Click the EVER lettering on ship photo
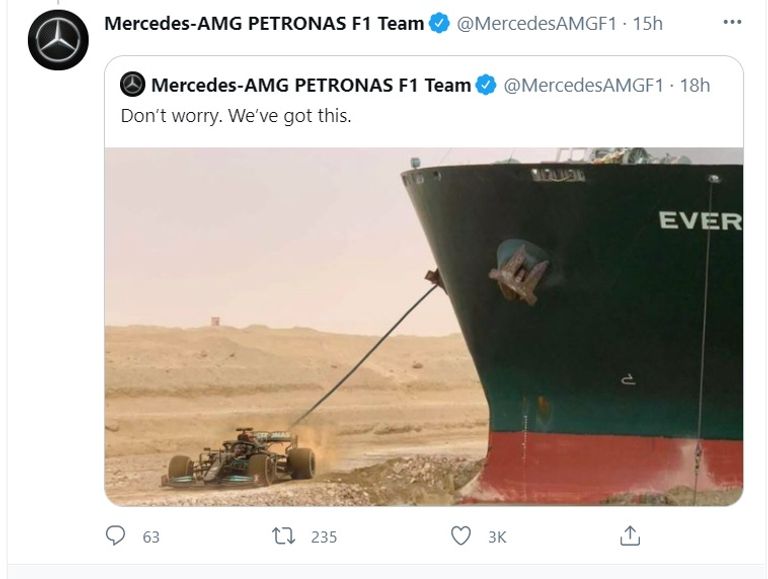768x579 pixels. pyautogui.click(x=699, y=221)
